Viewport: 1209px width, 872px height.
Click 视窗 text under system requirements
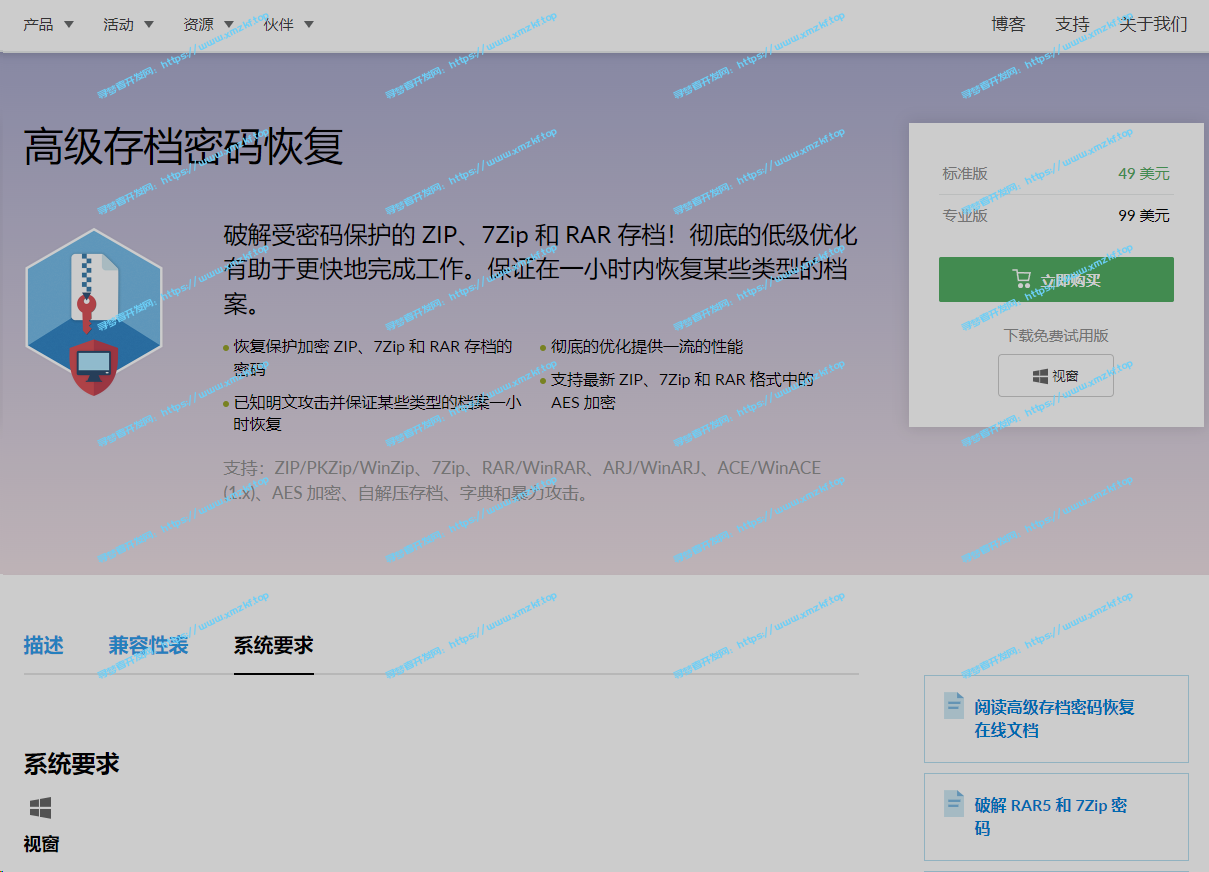coord(41,844)
